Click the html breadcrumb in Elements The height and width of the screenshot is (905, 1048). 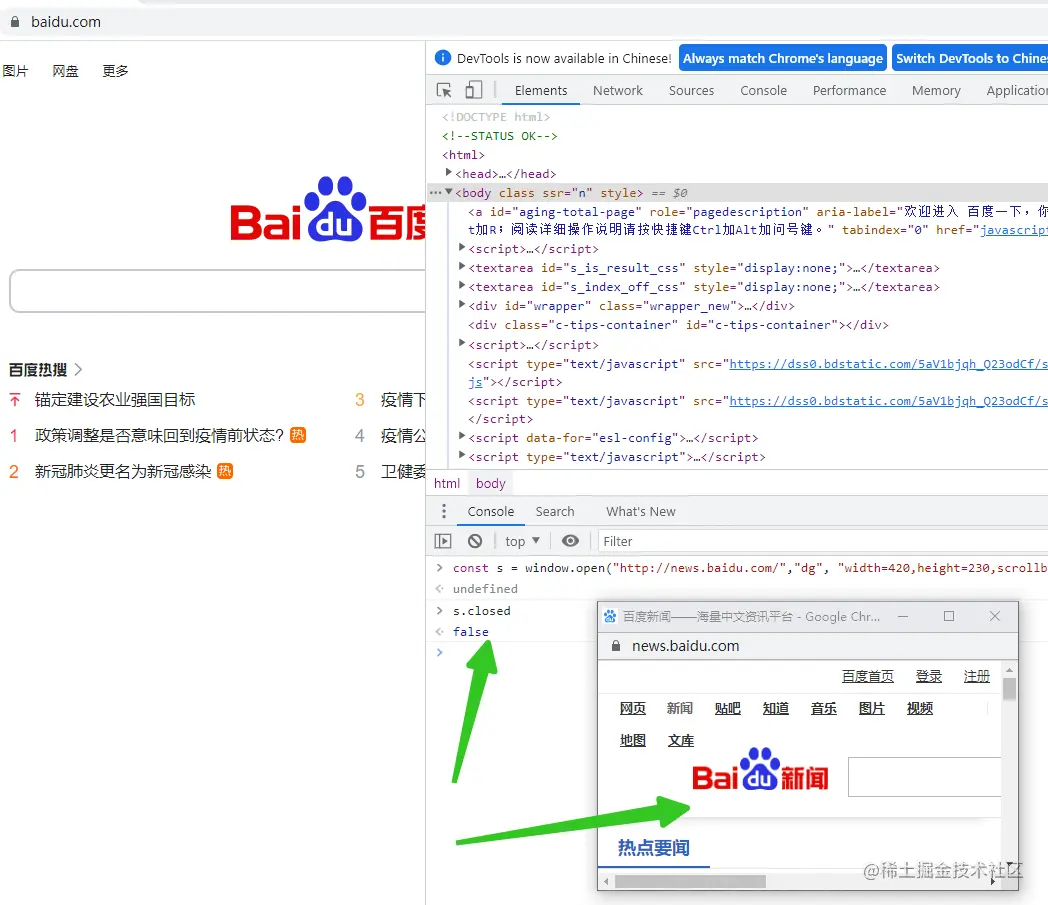446,483
